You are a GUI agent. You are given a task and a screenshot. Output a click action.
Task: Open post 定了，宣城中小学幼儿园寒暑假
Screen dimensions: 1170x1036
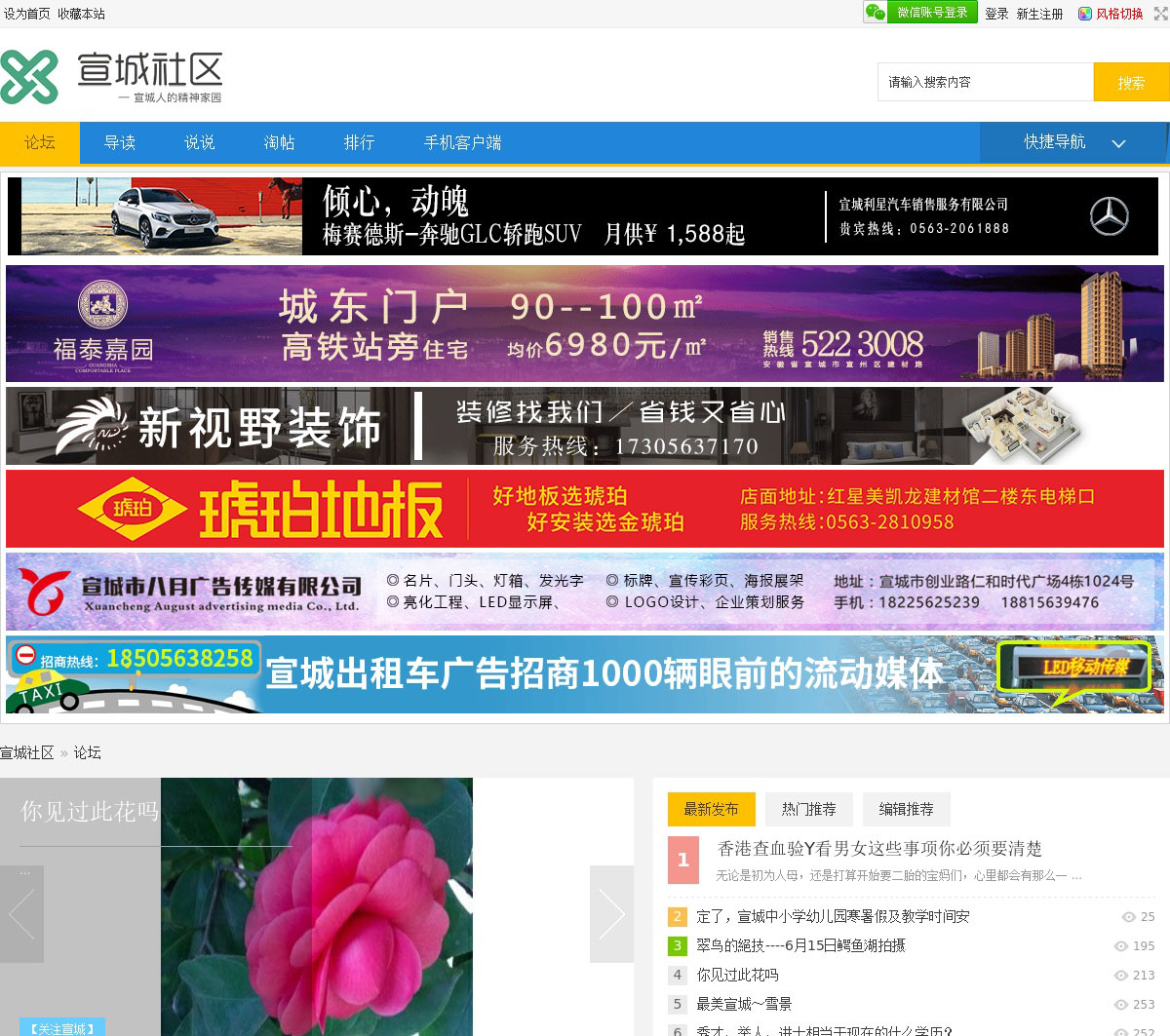(833, 916)
